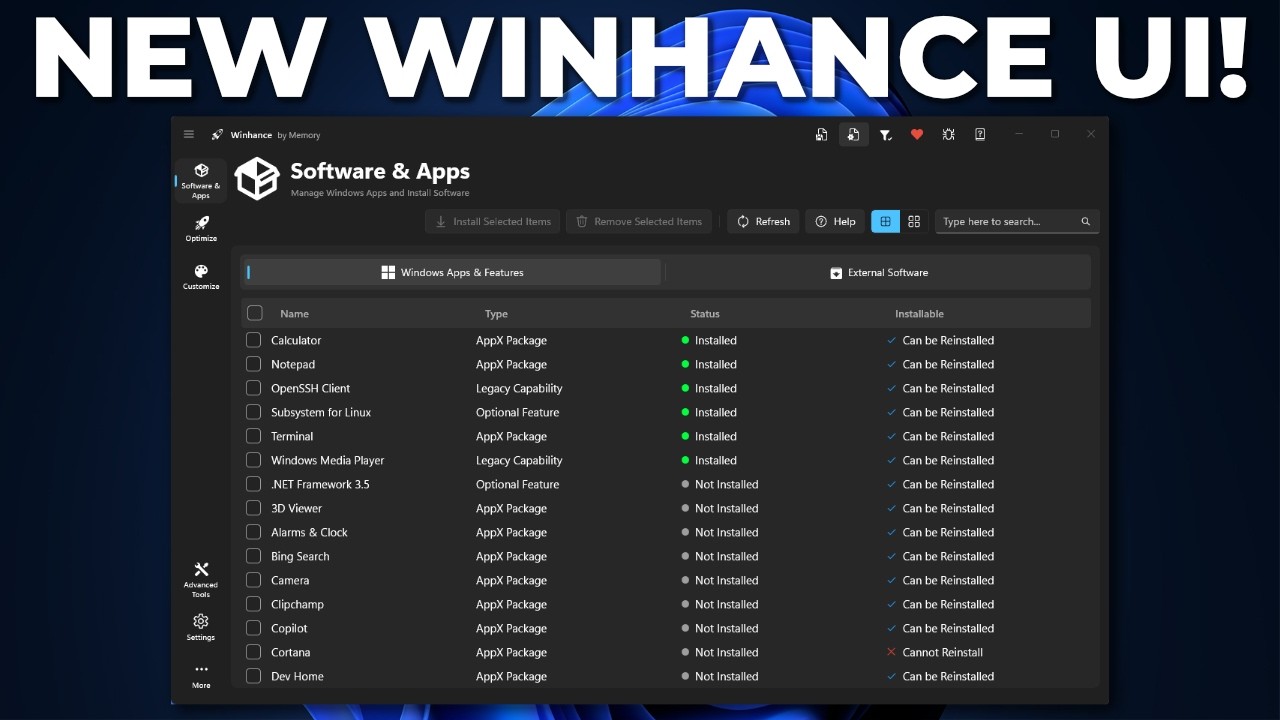Check the Cortana row checkbox
This screenshot has height=720, width=1280.
tap(253, 652)
